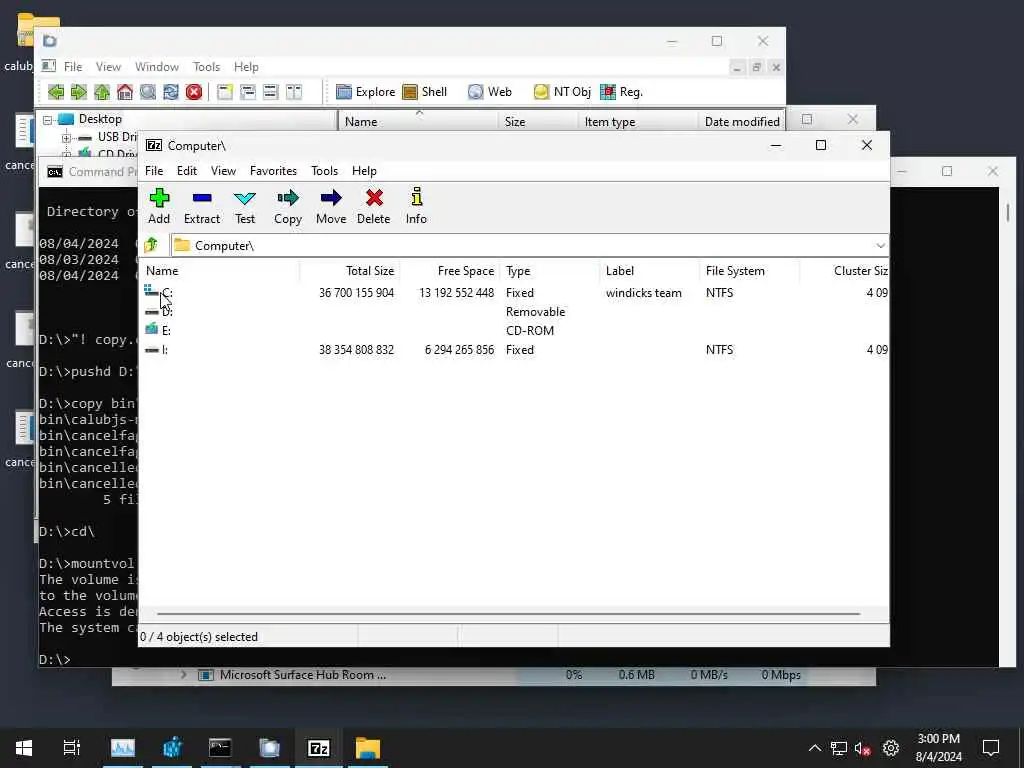Open the 7-Zip View menu
The height and width of the screenshot is (768, 1024).
[223, 170]
